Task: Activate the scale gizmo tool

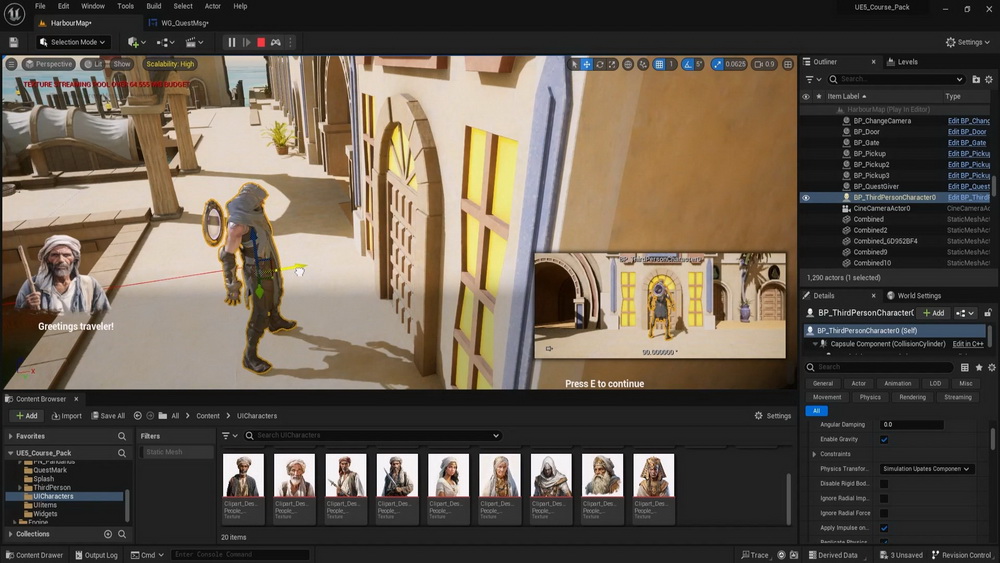Action: point(612,64)
